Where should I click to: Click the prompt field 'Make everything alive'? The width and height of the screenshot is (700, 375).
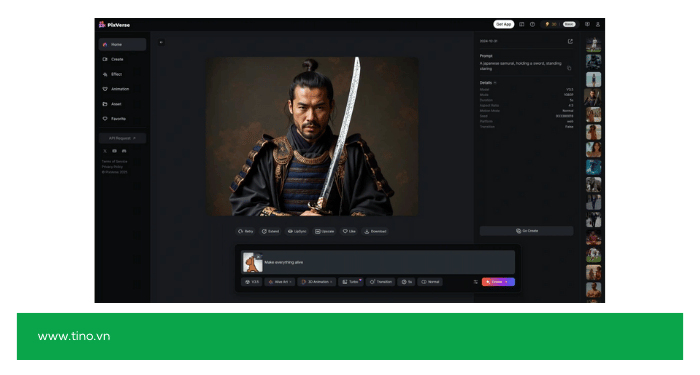click(378, 262)
